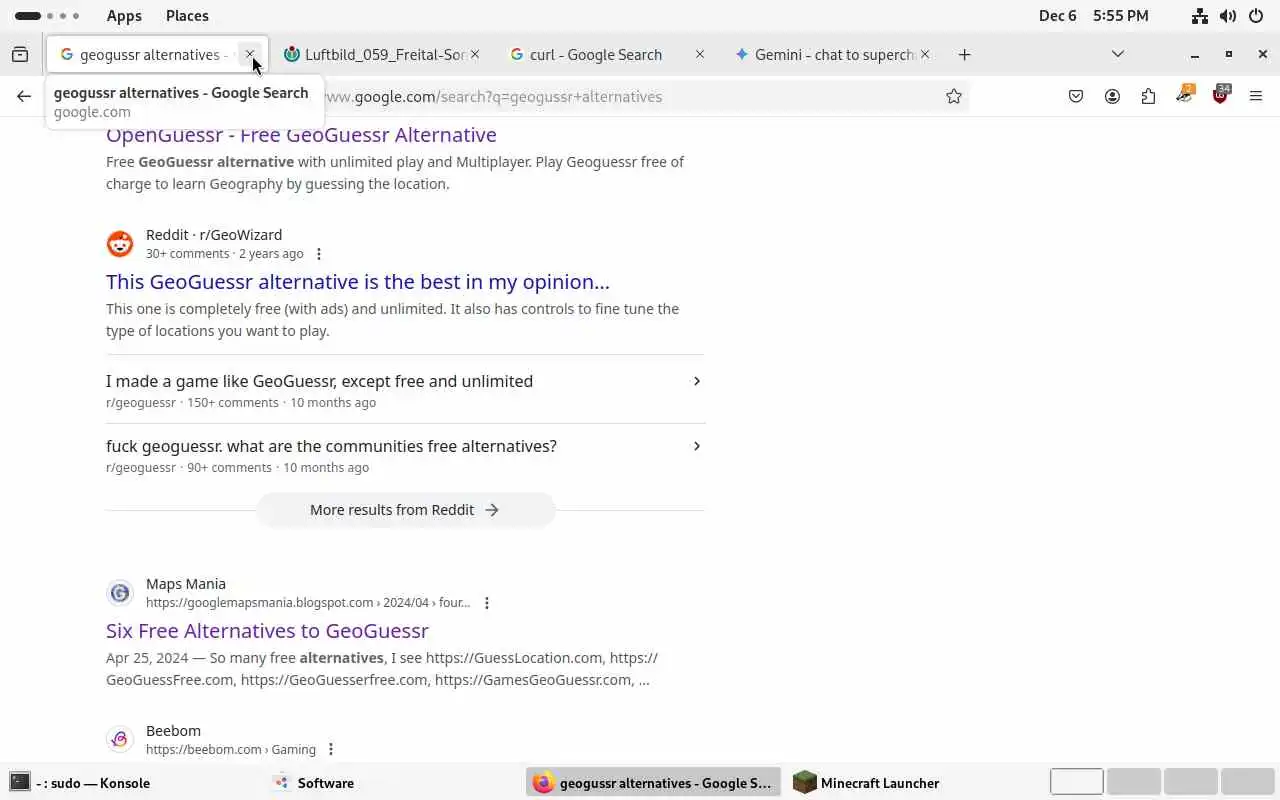Open three-dot menu for Reddit result
Screen dimensions: 1280x800
tap(319, 254)
